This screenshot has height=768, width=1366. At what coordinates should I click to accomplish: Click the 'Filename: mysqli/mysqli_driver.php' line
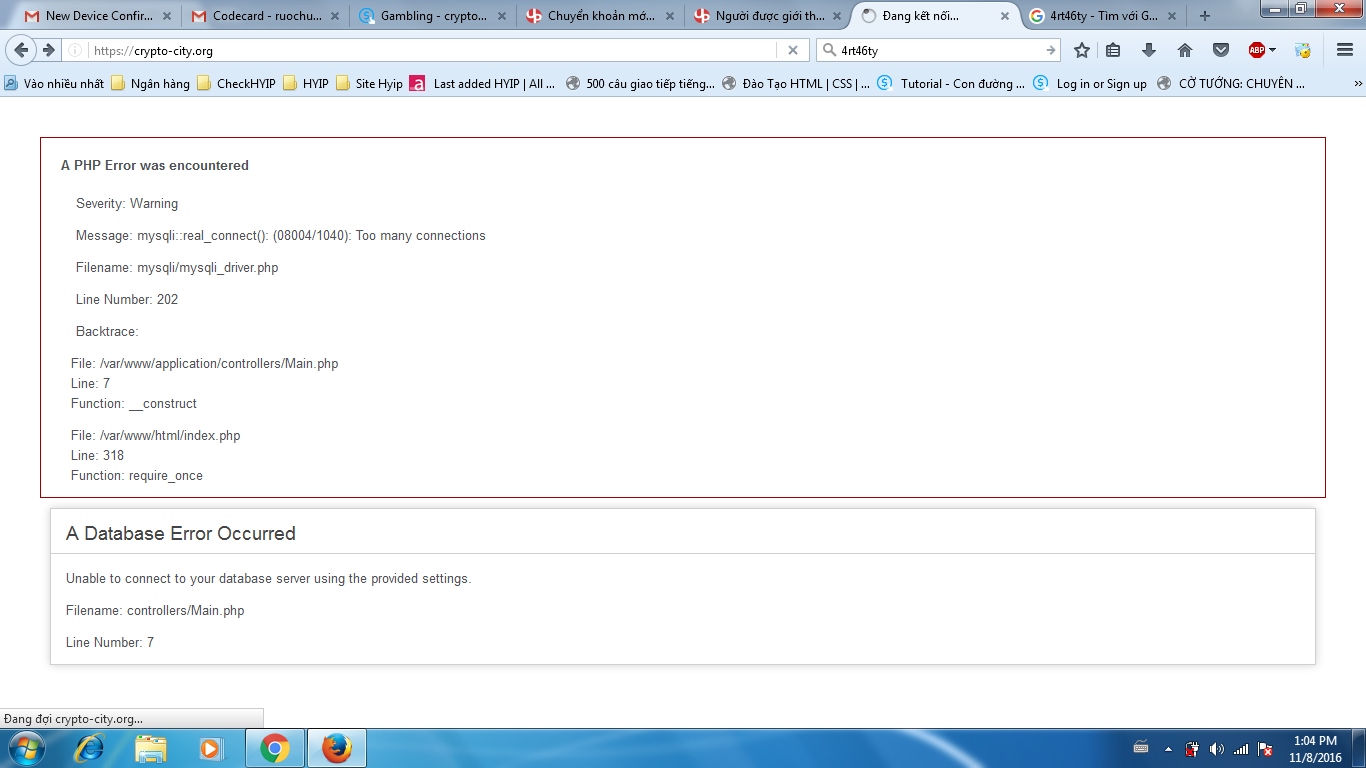[x=177, y=267]
